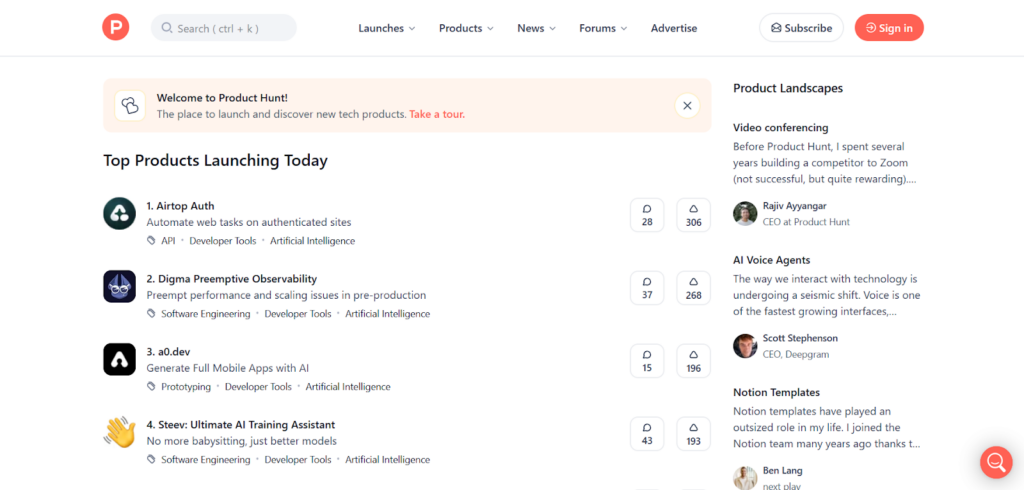
Task: Open the a0.dev app icon
Action: (120, 359)
